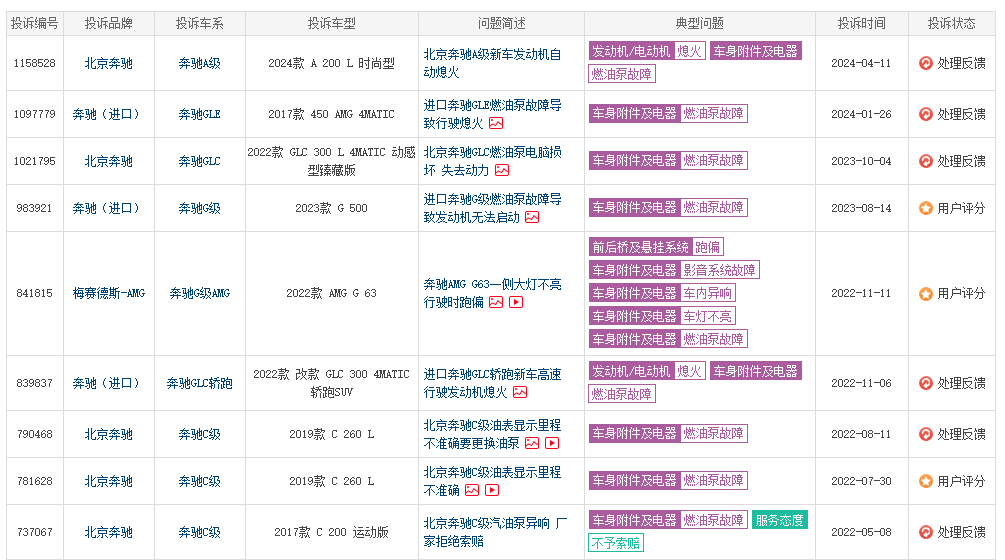Screen dimensions: 1005x560
Task: Click 投诉时间 column header
Action: tap(861, 24)
